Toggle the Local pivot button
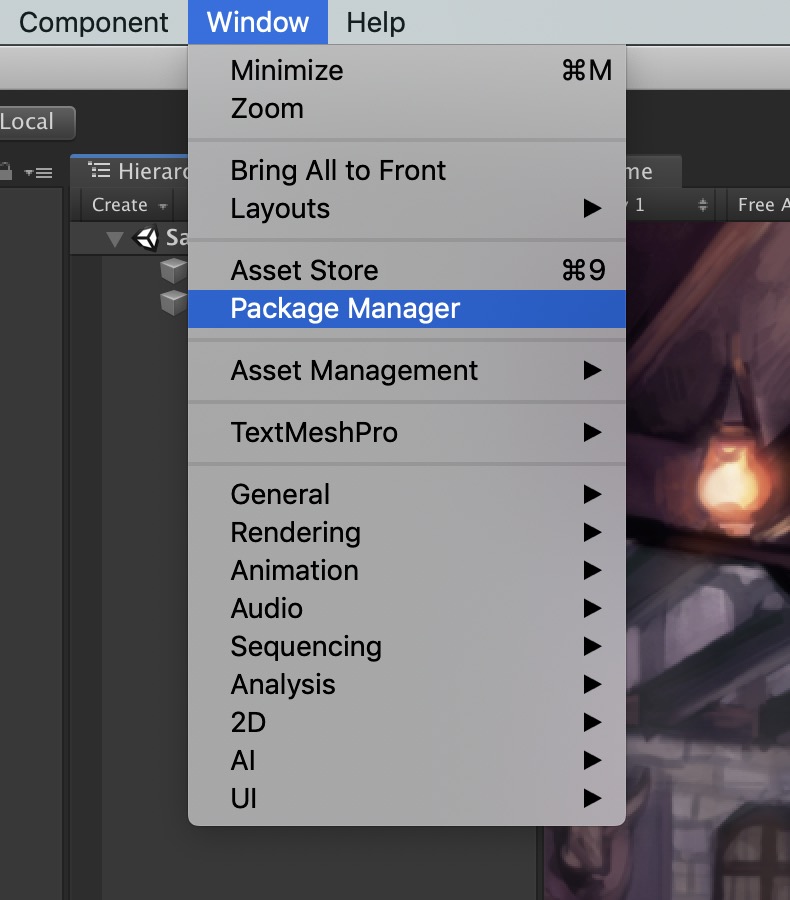Viewport: 790px width, 900px height. tap(36, 122)
